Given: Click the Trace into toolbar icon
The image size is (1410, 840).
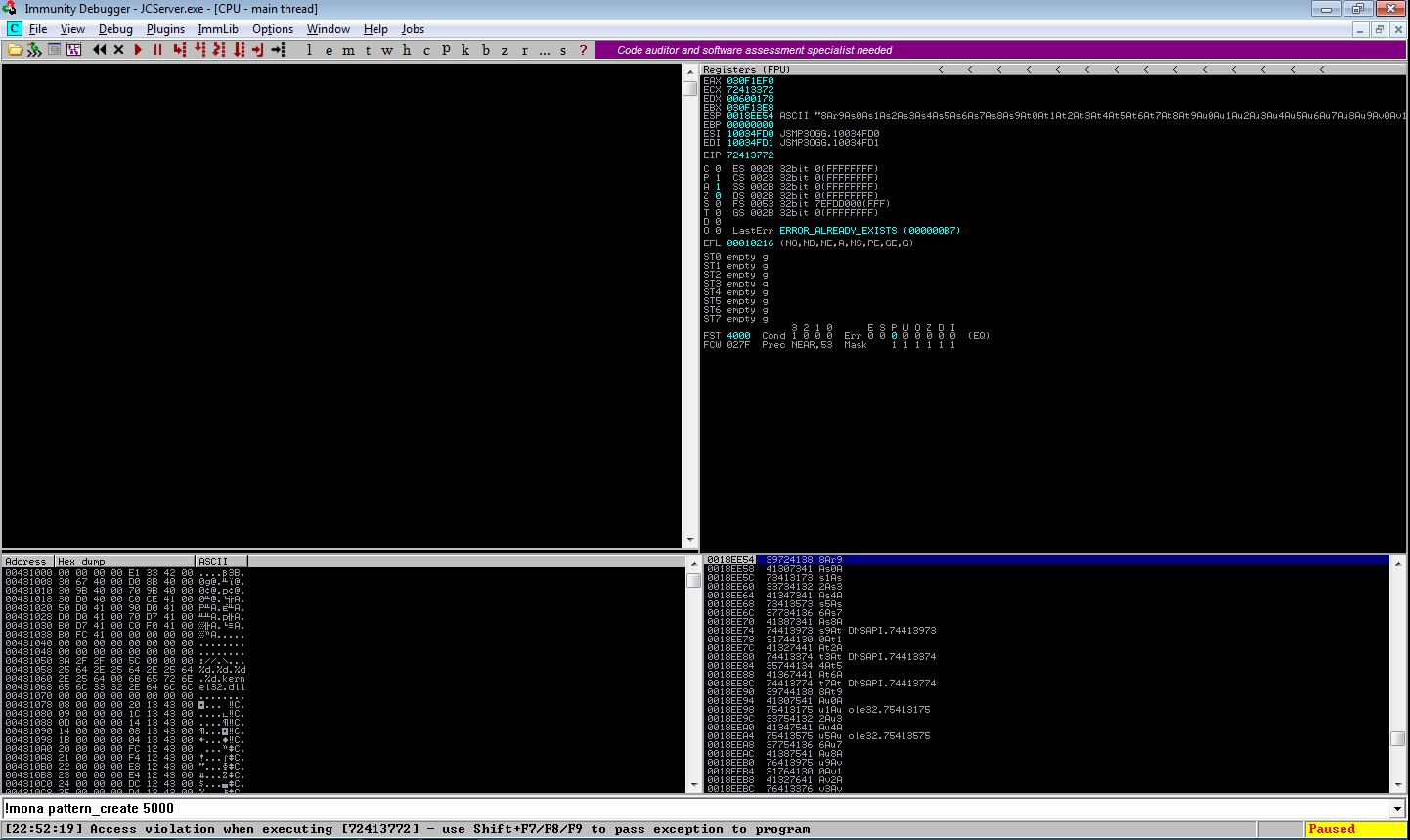Looking at the screenshot, I should tap(219, 50).
